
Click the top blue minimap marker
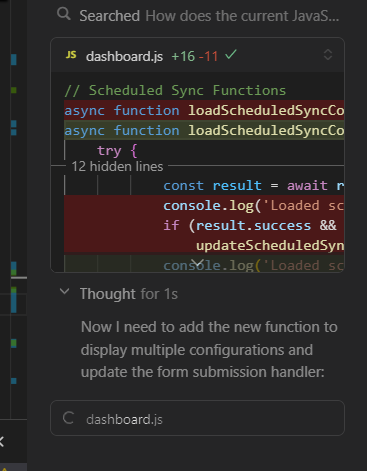14,59
